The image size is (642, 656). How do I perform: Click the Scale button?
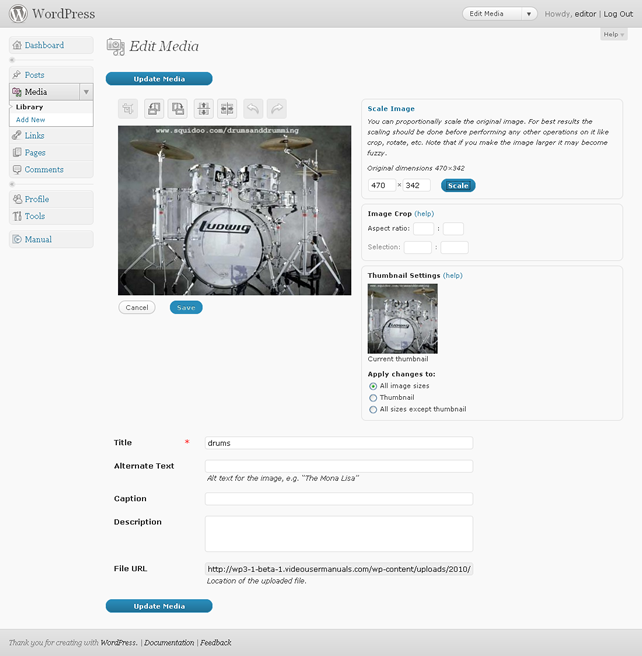[x=458, y=186]
